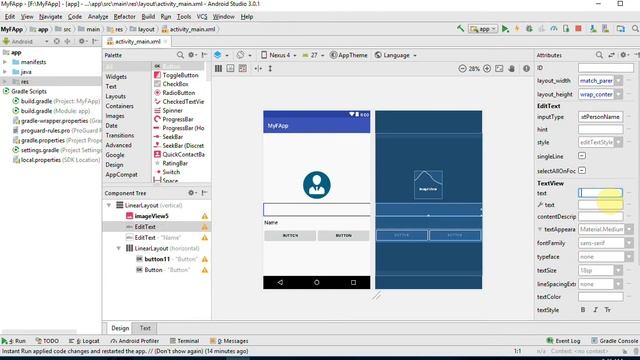Select imageView5 in Component Tree
Image resolution: width=640 pixels, height=360 pixels.
click(x=151, y=216)
